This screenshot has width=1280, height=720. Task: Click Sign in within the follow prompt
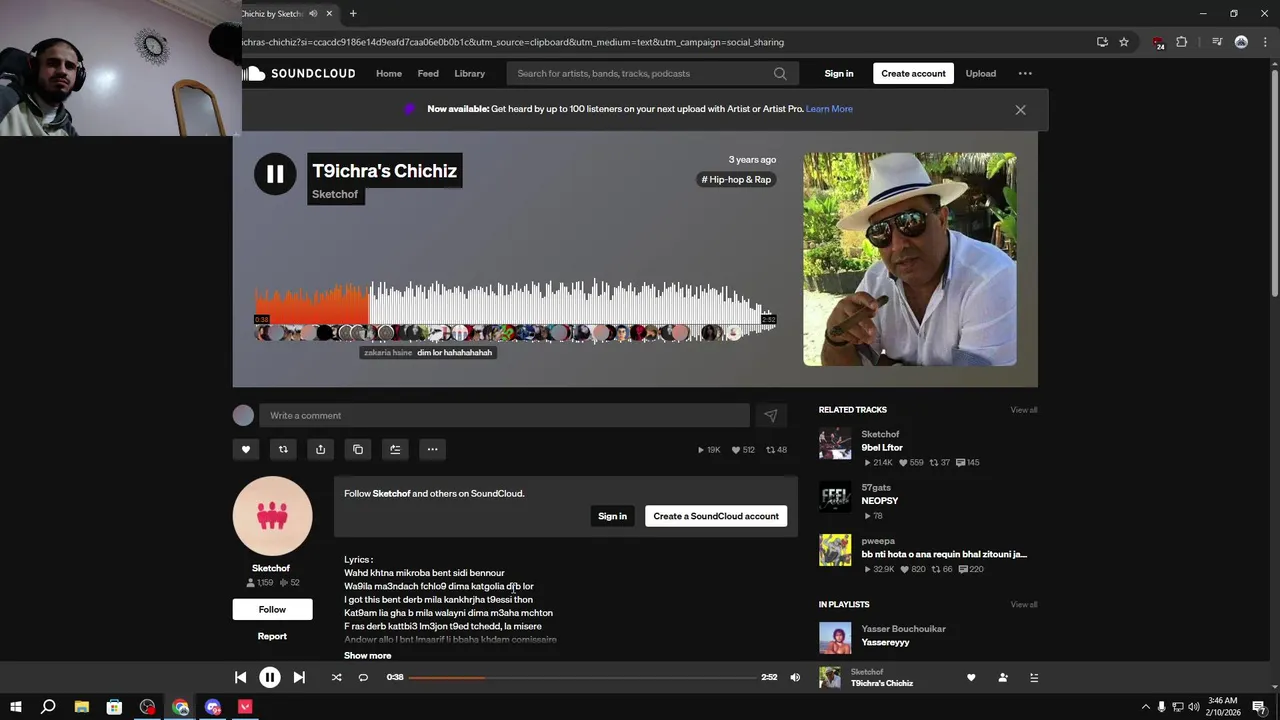click(612, 516)
